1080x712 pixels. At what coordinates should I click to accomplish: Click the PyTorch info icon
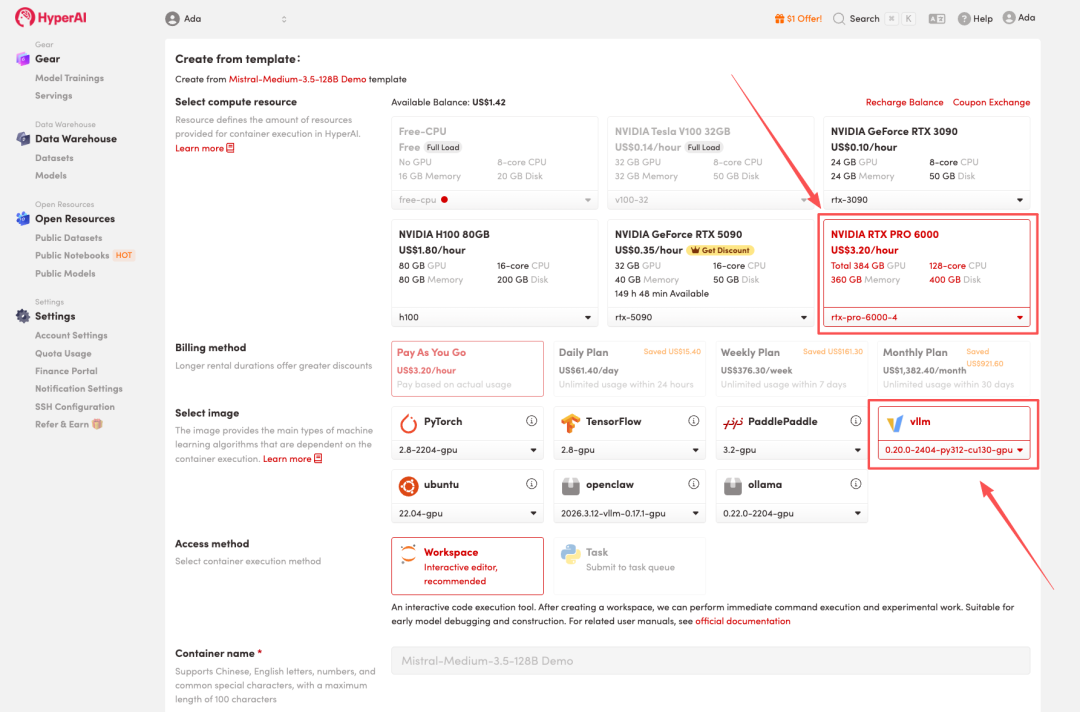coord(532,421)
